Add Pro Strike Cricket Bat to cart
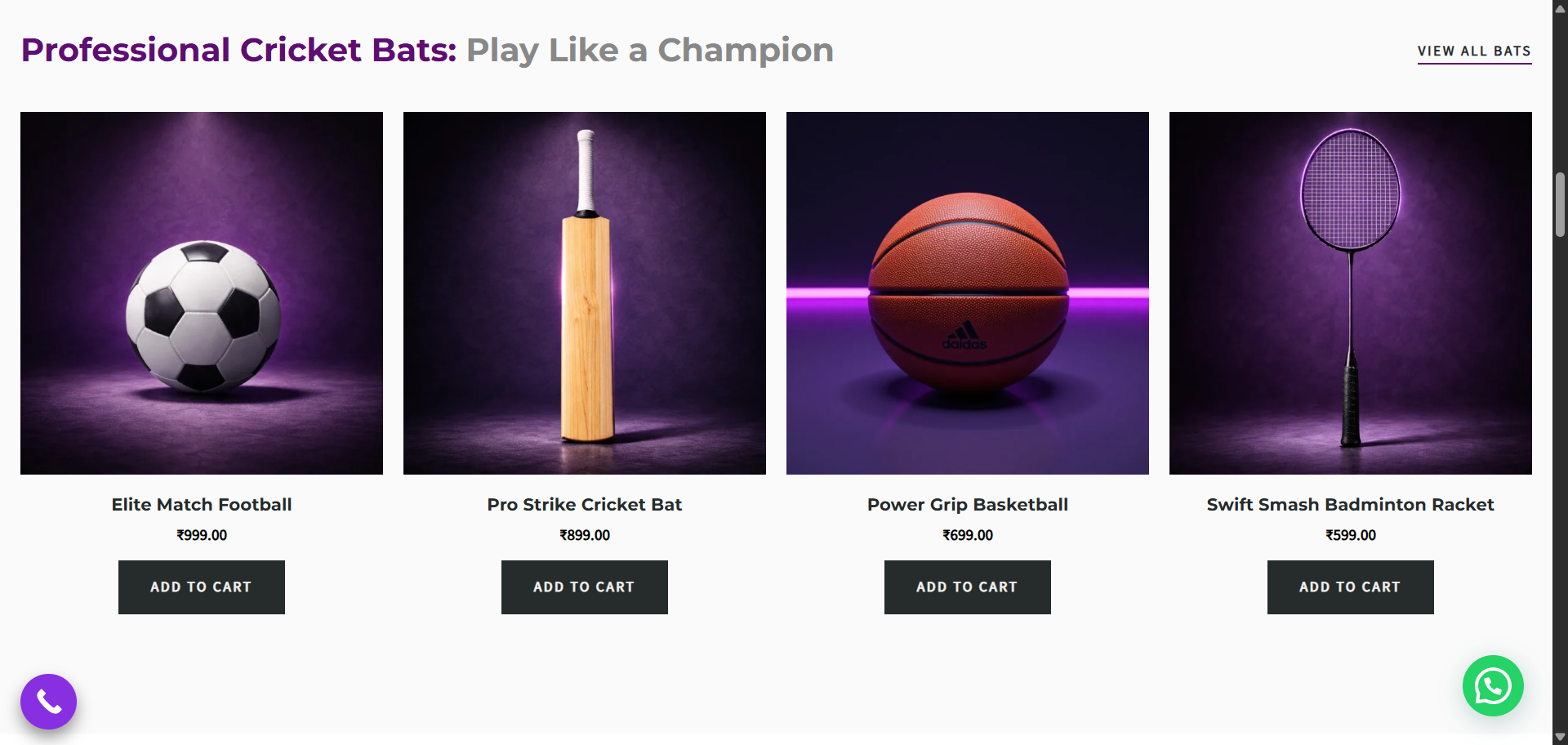The height and width of the screenshot is (745, 1568). (x=585, y=587)
